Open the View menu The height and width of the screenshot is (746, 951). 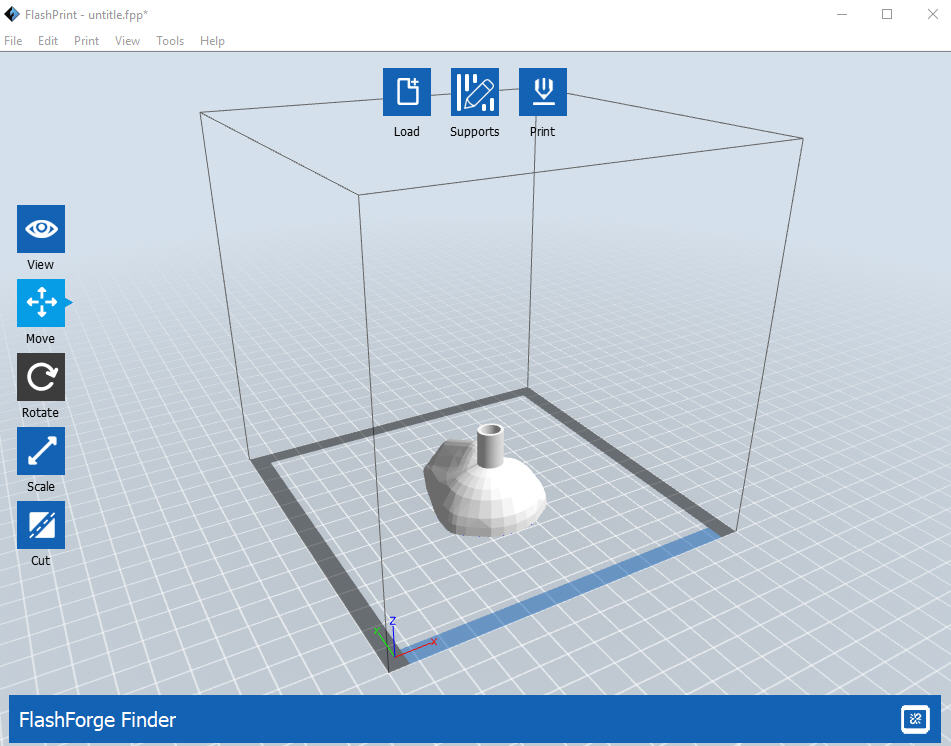tap(127, 41)
